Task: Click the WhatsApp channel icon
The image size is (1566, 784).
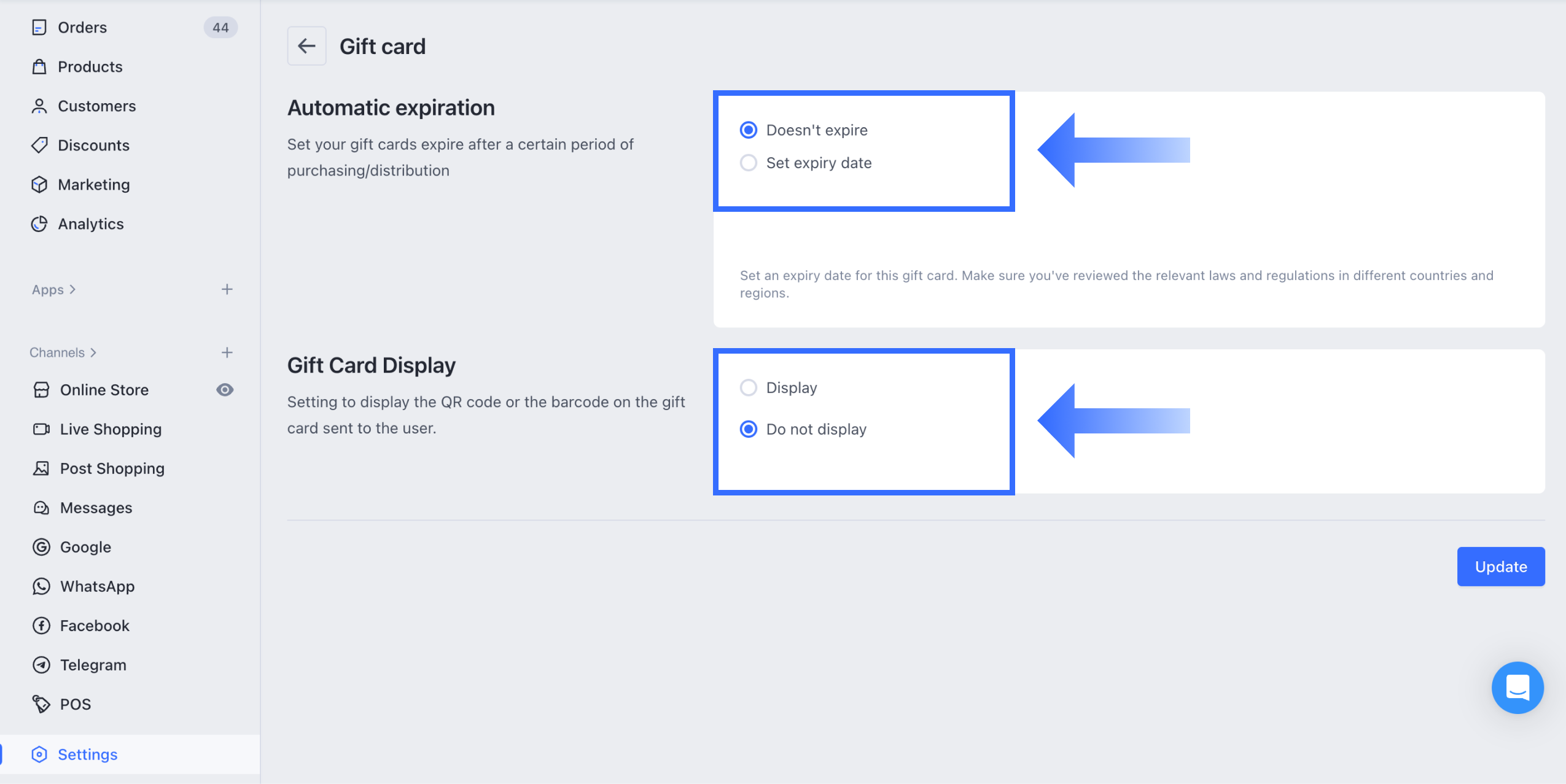Action: [x=41, y=586]
